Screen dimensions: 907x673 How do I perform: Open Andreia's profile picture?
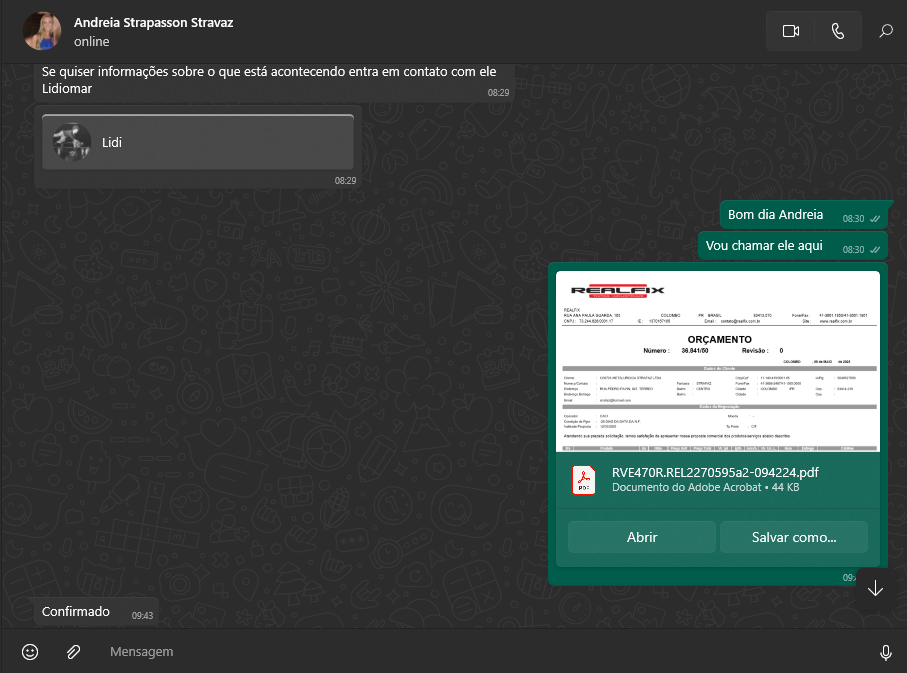tap(42, 31)
